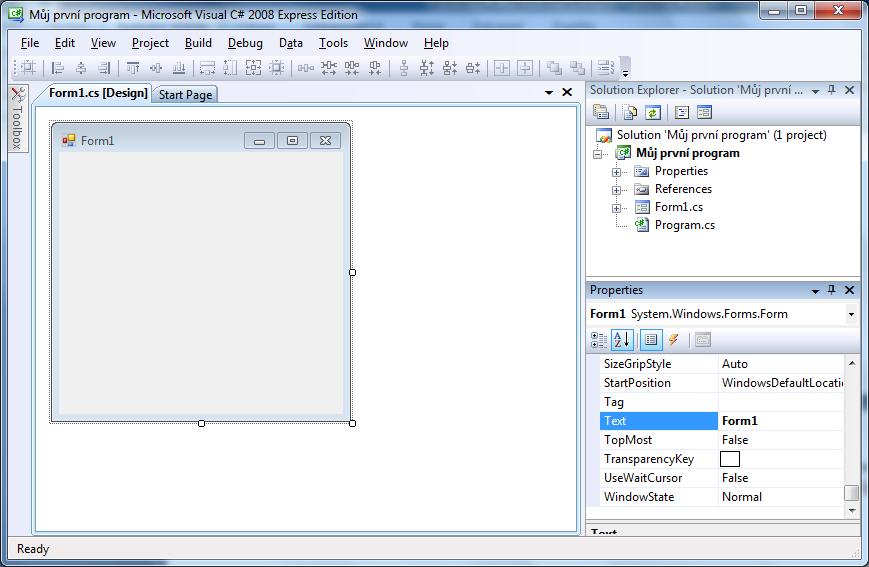The image size is (869, 567).
Task: Expand the References folder node
Action: (x=616, y=190)
